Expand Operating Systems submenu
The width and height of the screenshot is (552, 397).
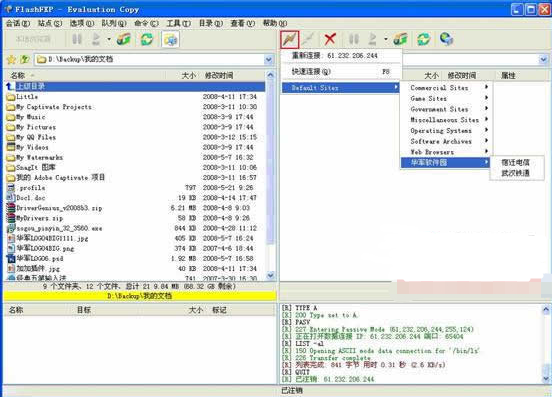(446, 131)
